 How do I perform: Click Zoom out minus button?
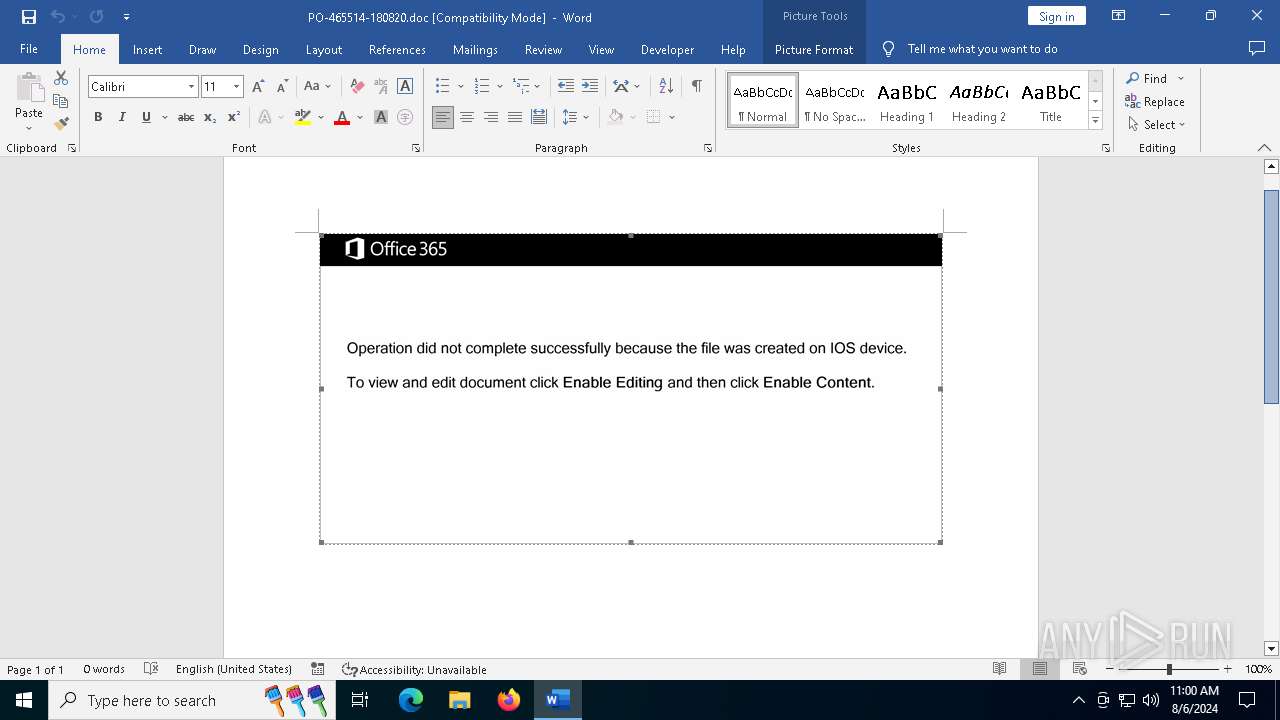coord(1109,669)
